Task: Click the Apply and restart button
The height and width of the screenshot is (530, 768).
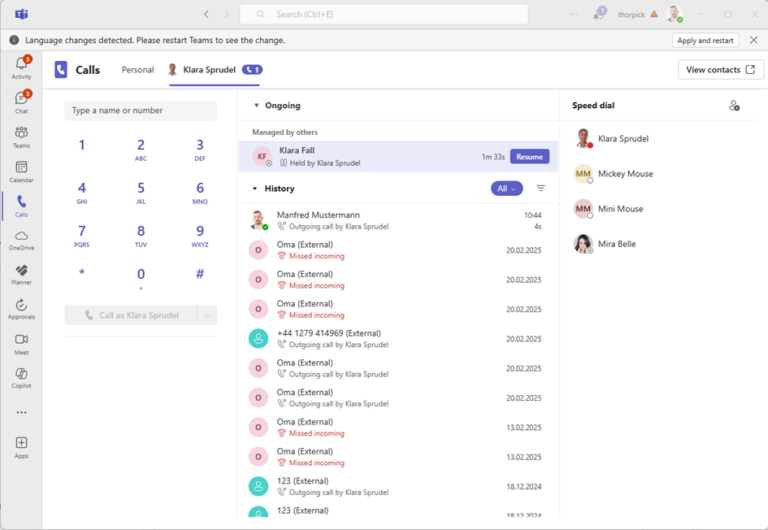Action: [706, 40]
